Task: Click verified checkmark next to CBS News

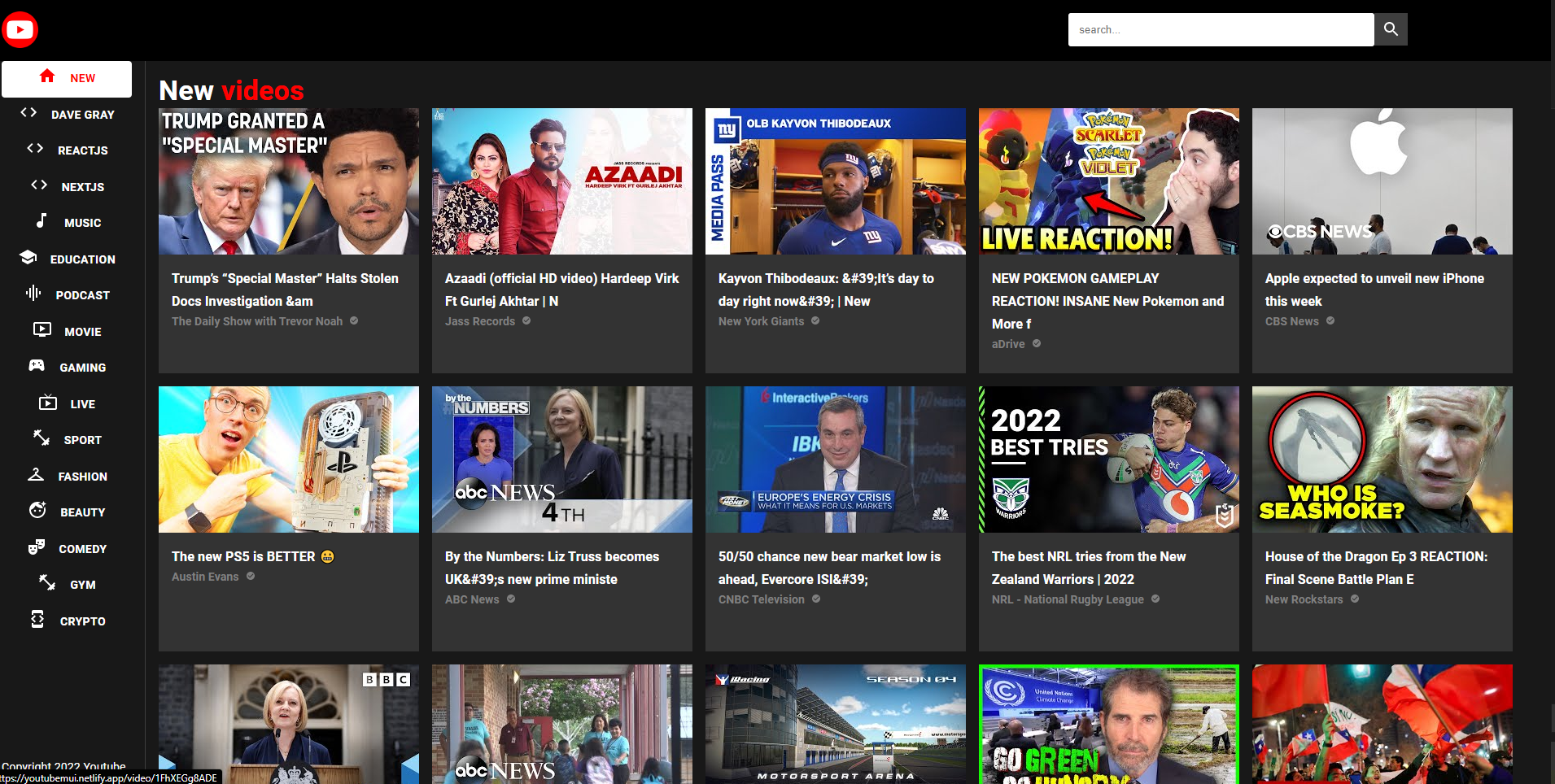Action: [1330, 320]
